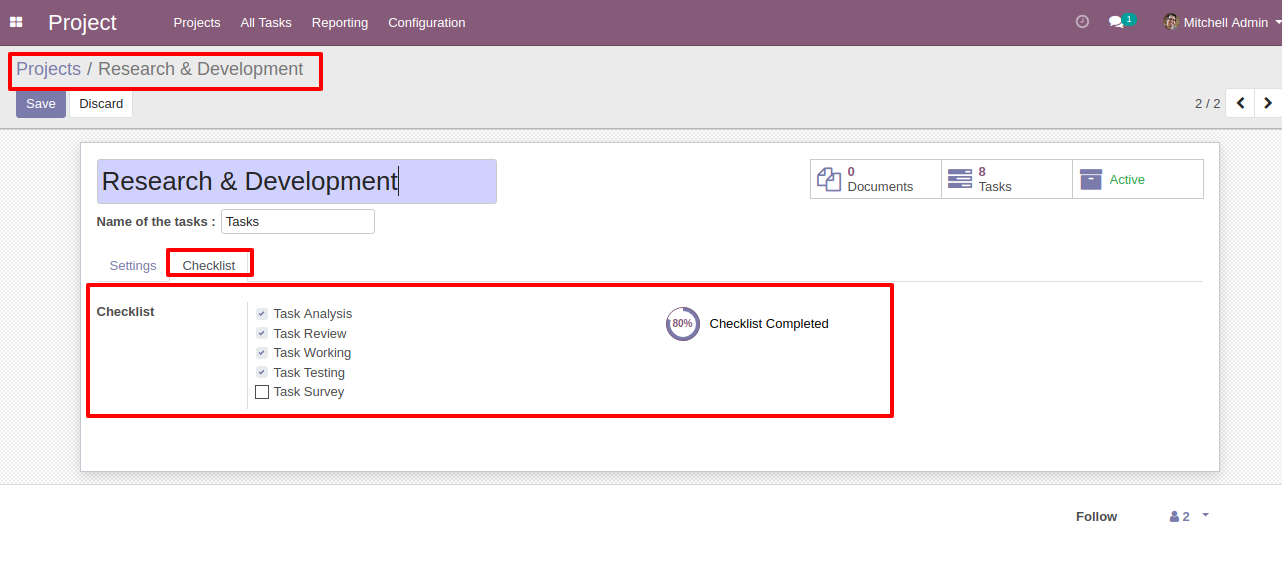Click the 80% checklist progress circle
Screen dimensions: 1282x572
point(683,324)
